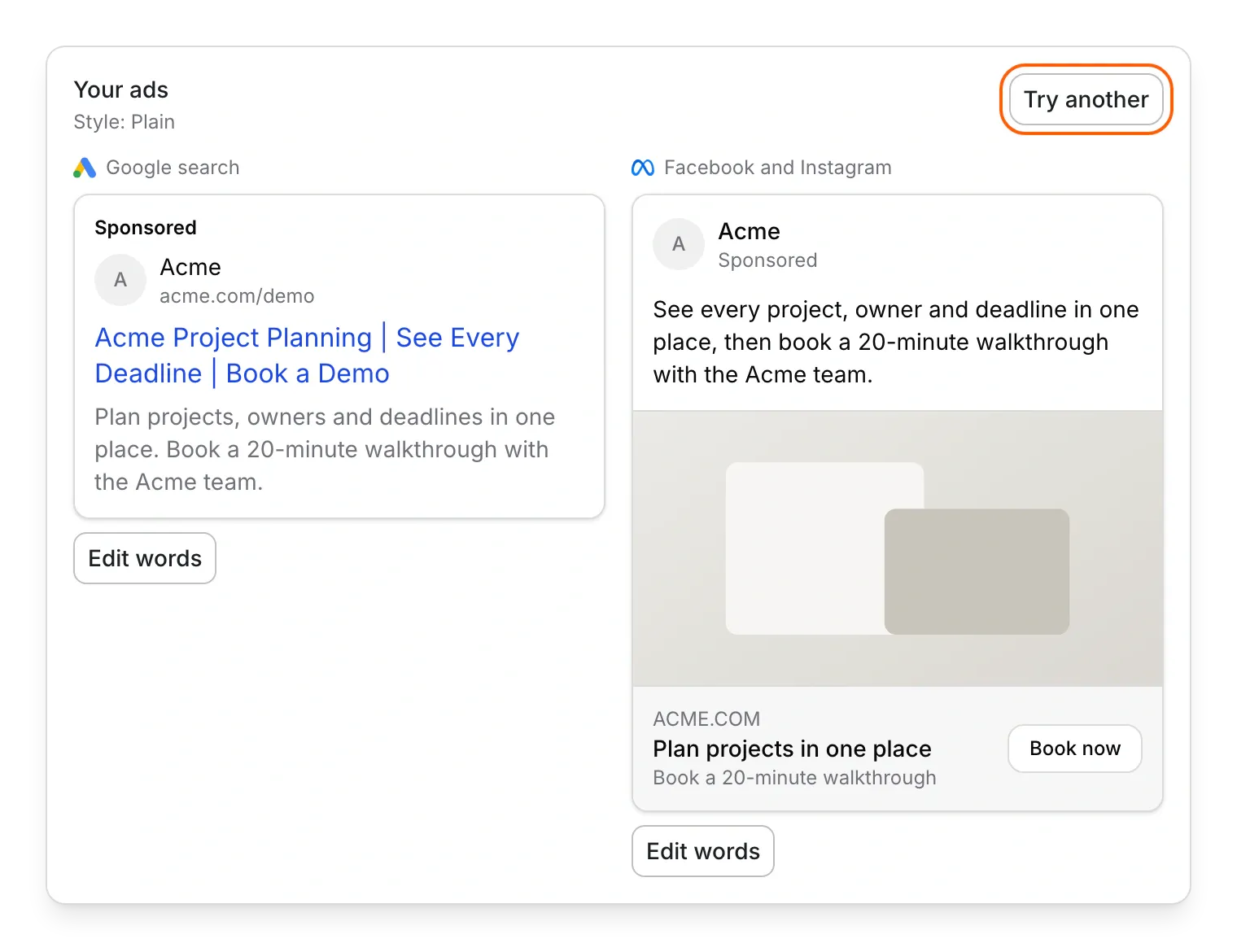Click the bold Sponsored label in Google ad
The height and width of the screenshot is (952, 1237).
[146, 228]
